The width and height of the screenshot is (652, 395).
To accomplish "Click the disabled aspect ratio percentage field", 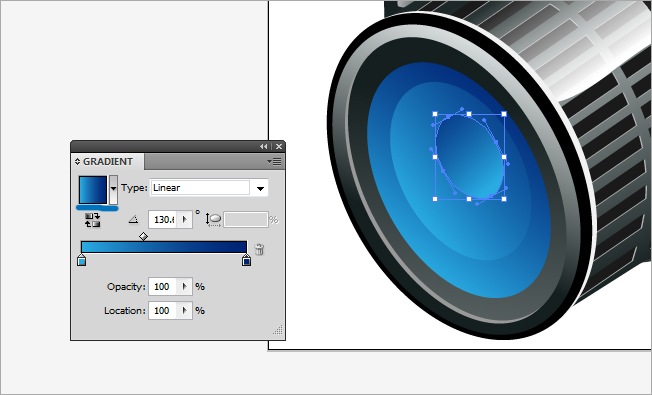I will 246,220.
